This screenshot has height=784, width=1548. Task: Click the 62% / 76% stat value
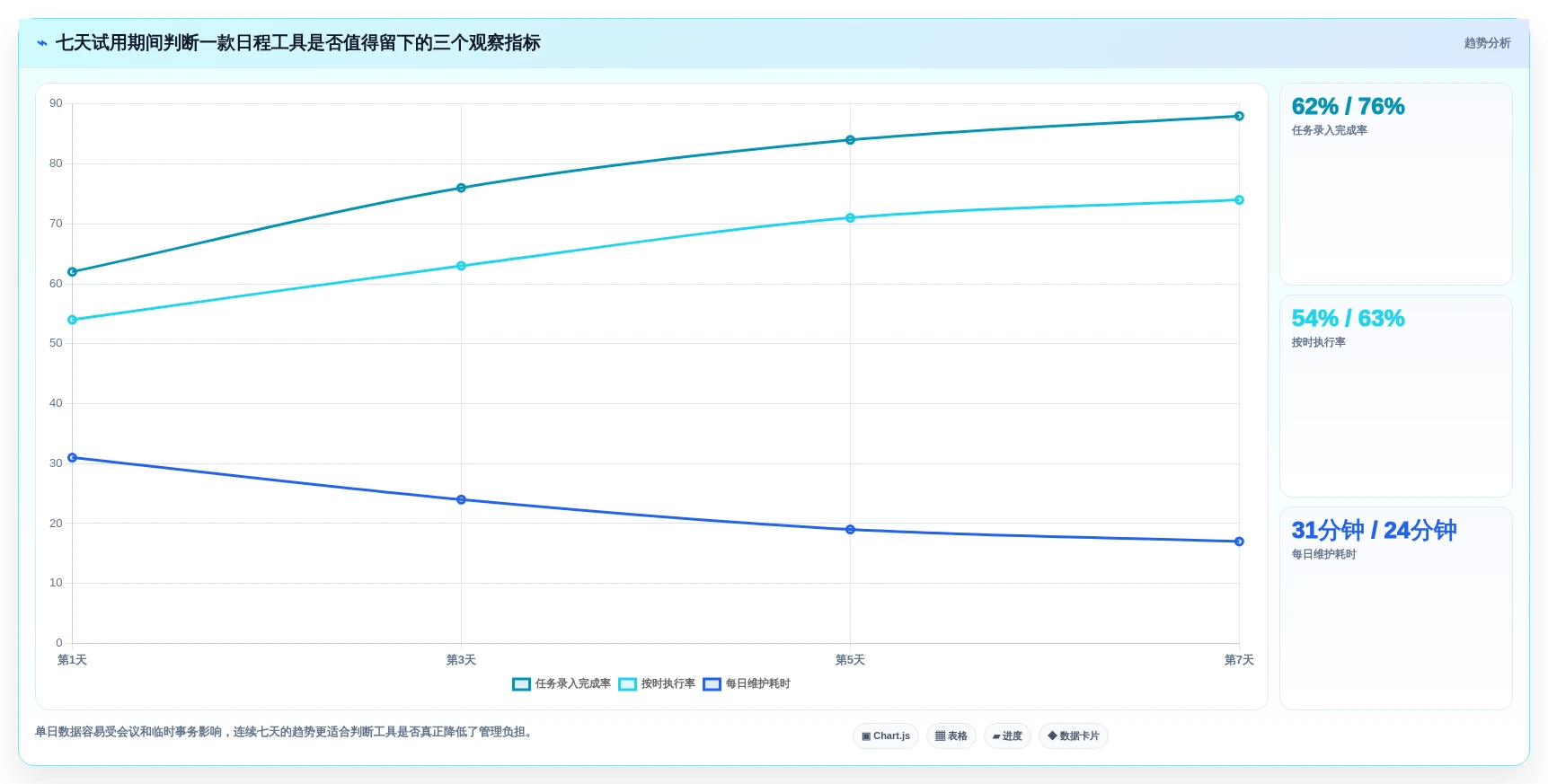click(x=1348, y=107)
